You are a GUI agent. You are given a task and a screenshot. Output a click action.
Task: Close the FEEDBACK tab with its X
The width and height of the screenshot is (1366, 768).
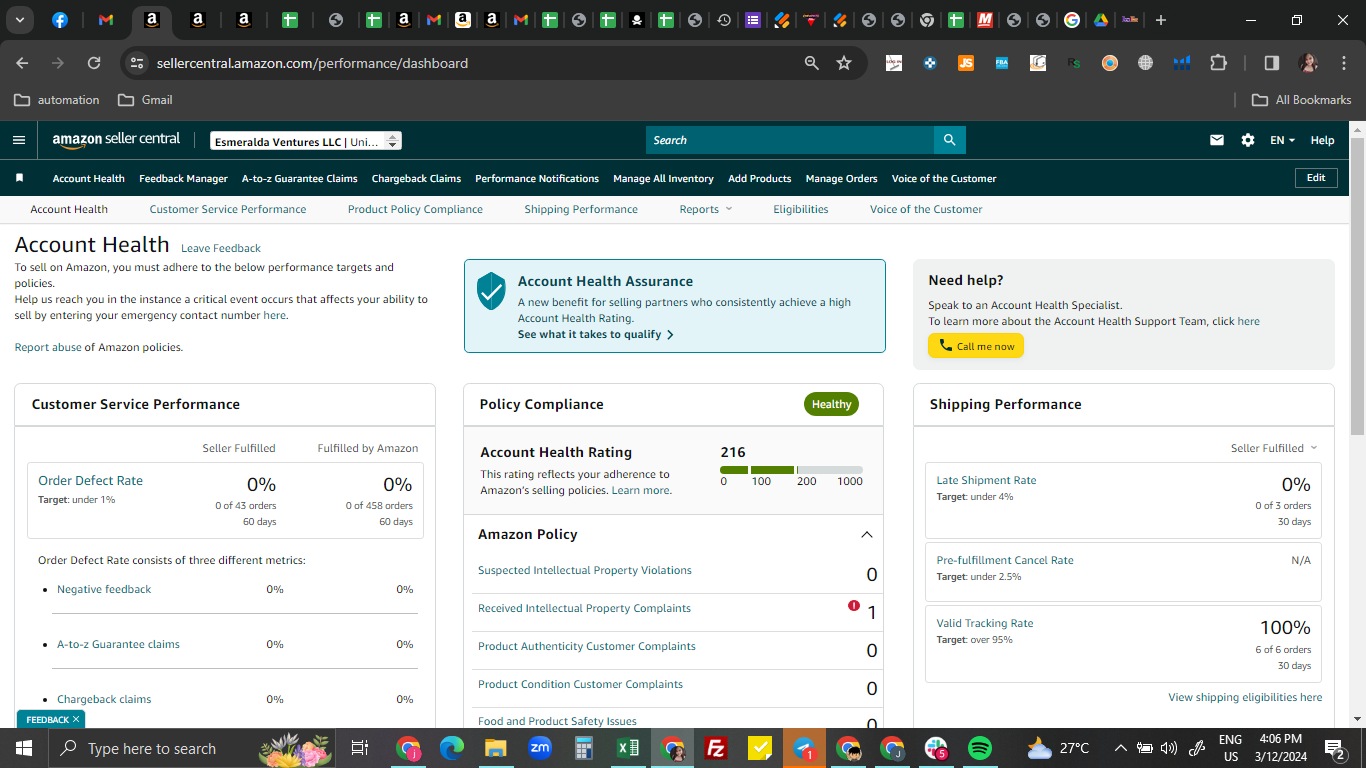point(75,719)
